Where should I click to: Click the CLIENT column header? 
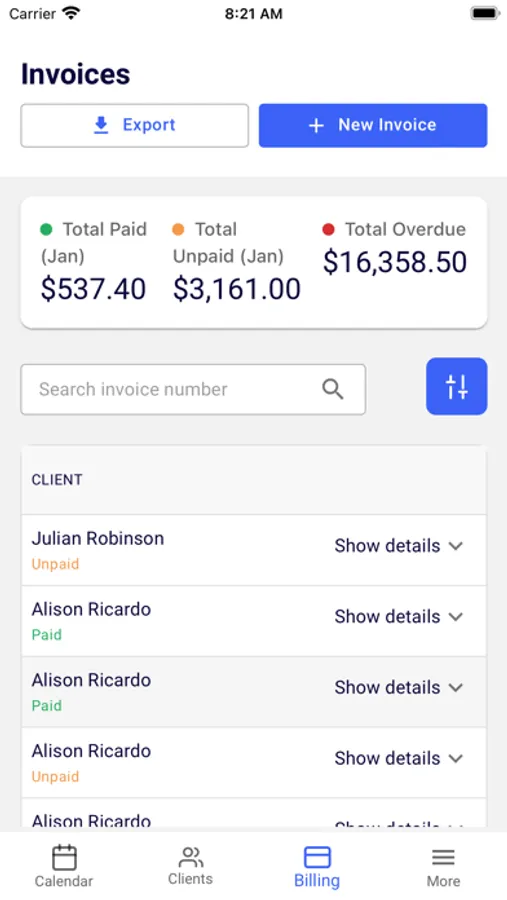pyautogui.click(x=57, y=480)
